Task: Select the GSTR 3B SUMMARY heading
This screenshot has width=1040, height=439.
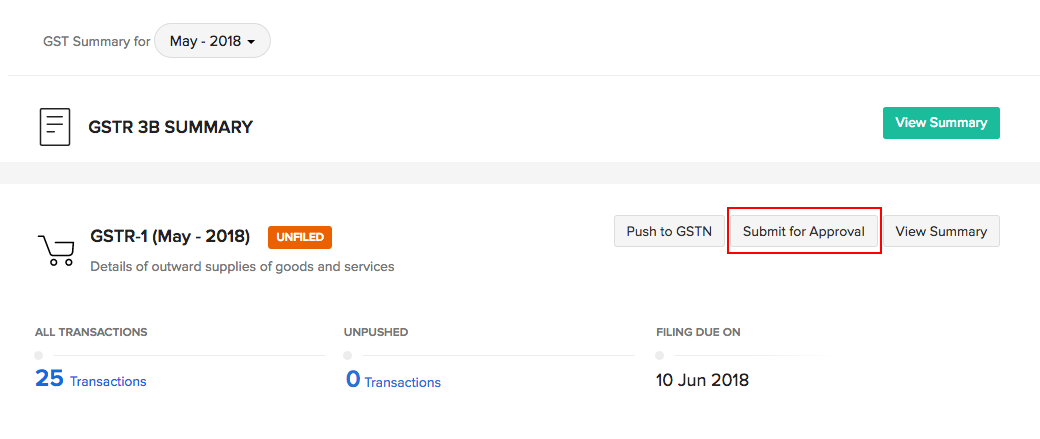Action: click(170, 127)
